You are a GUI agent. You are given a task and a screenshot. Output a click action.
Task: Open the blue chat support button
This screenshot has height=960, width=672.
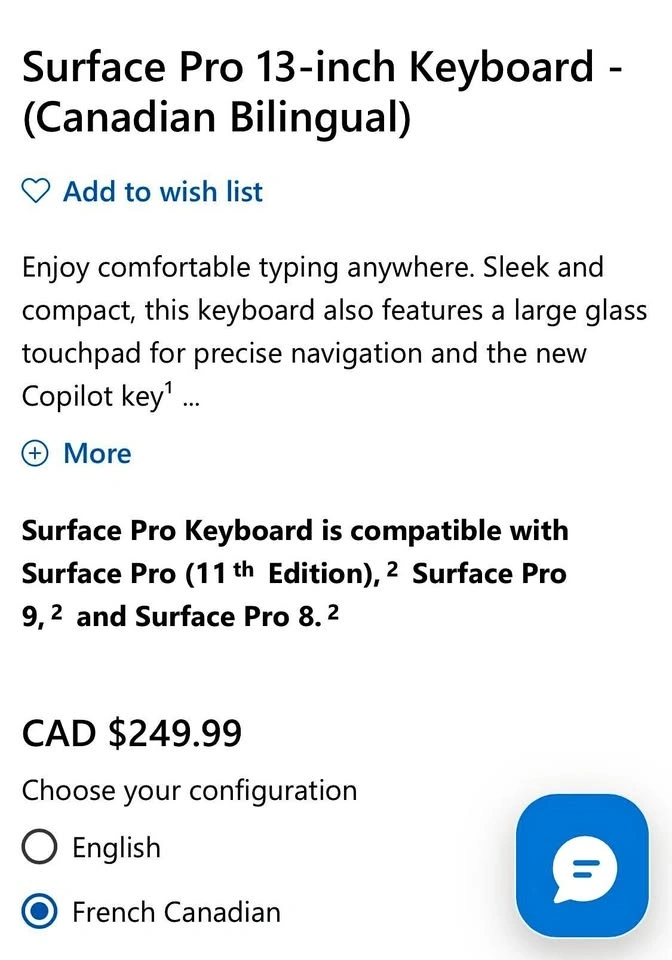[x=581, y=865]
